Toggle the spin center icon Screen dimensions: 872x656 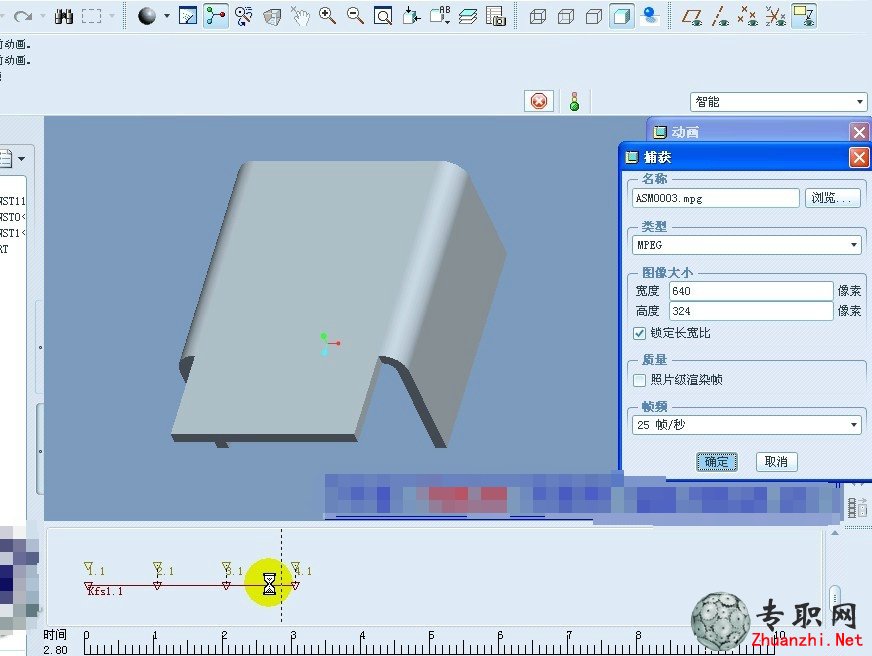tap(216, 16)
